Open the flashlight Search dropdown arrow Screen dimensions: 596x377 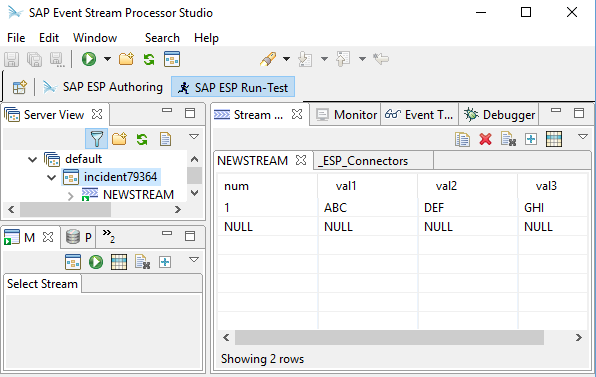coord(287,59)
